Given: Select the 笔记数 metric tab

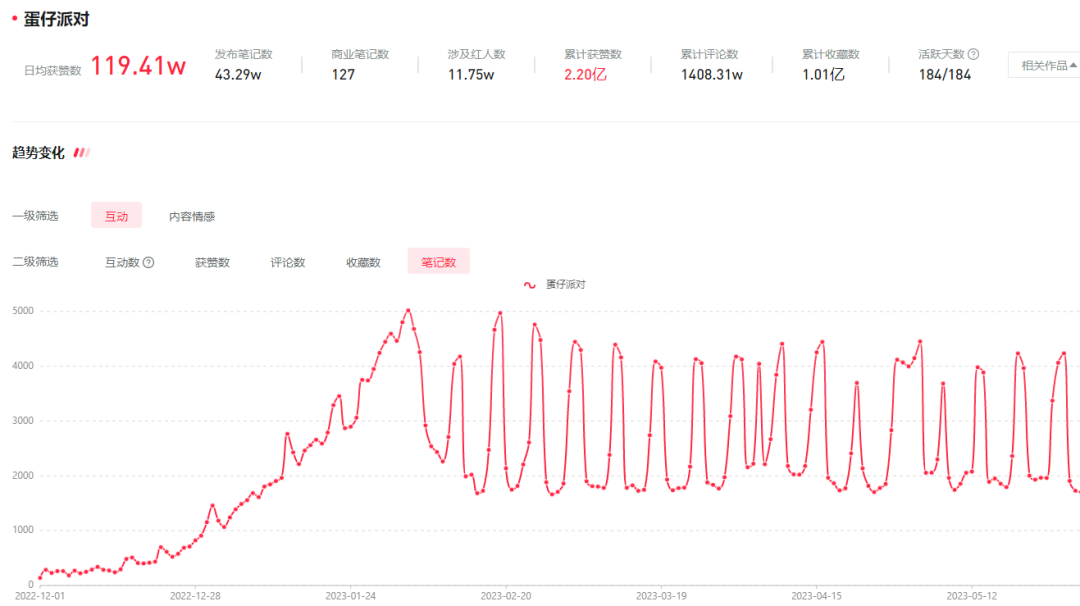Looking at the screenshot, I should [x=438, y=262].
